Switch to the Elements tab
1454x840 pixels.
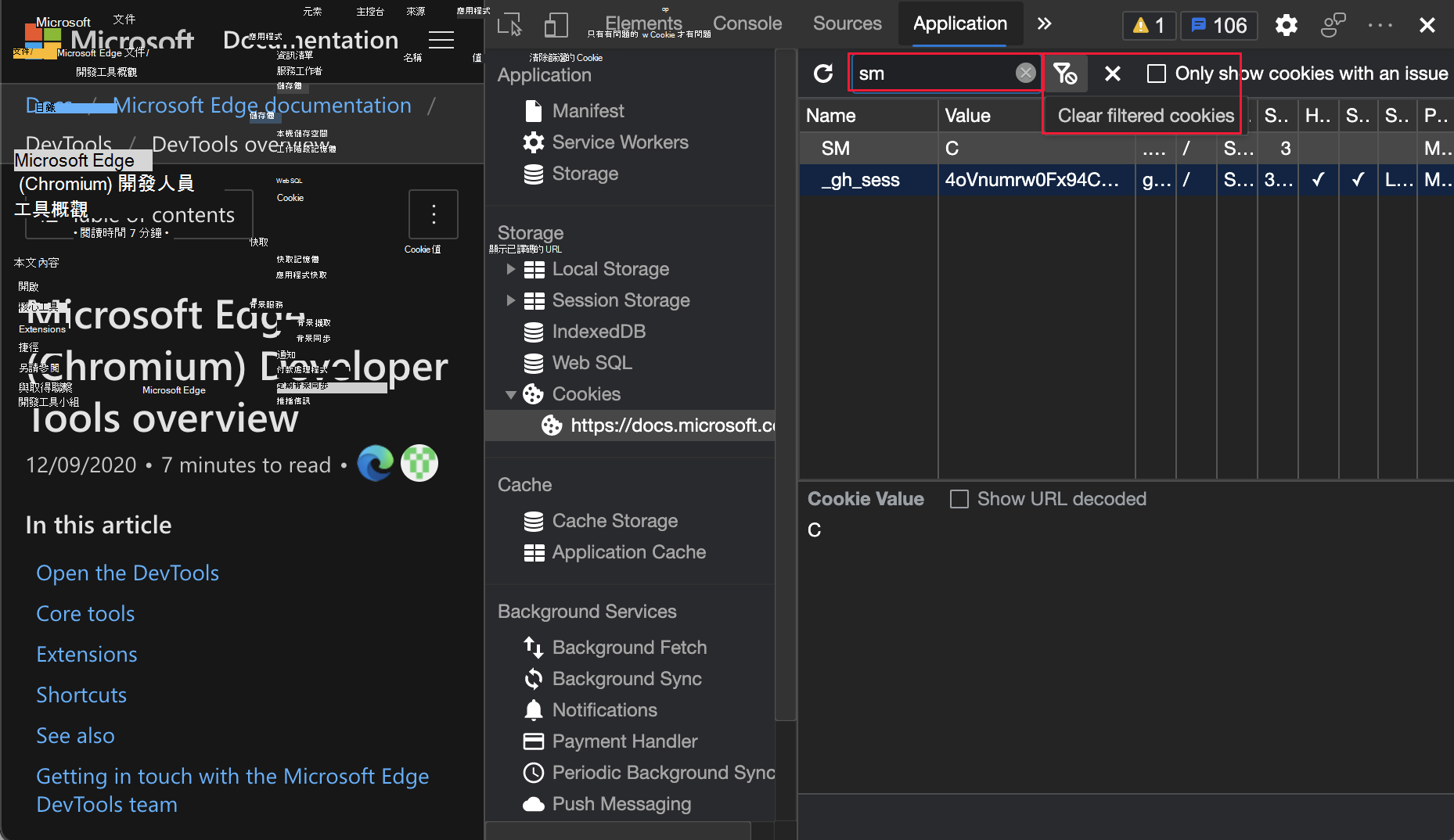643,23
